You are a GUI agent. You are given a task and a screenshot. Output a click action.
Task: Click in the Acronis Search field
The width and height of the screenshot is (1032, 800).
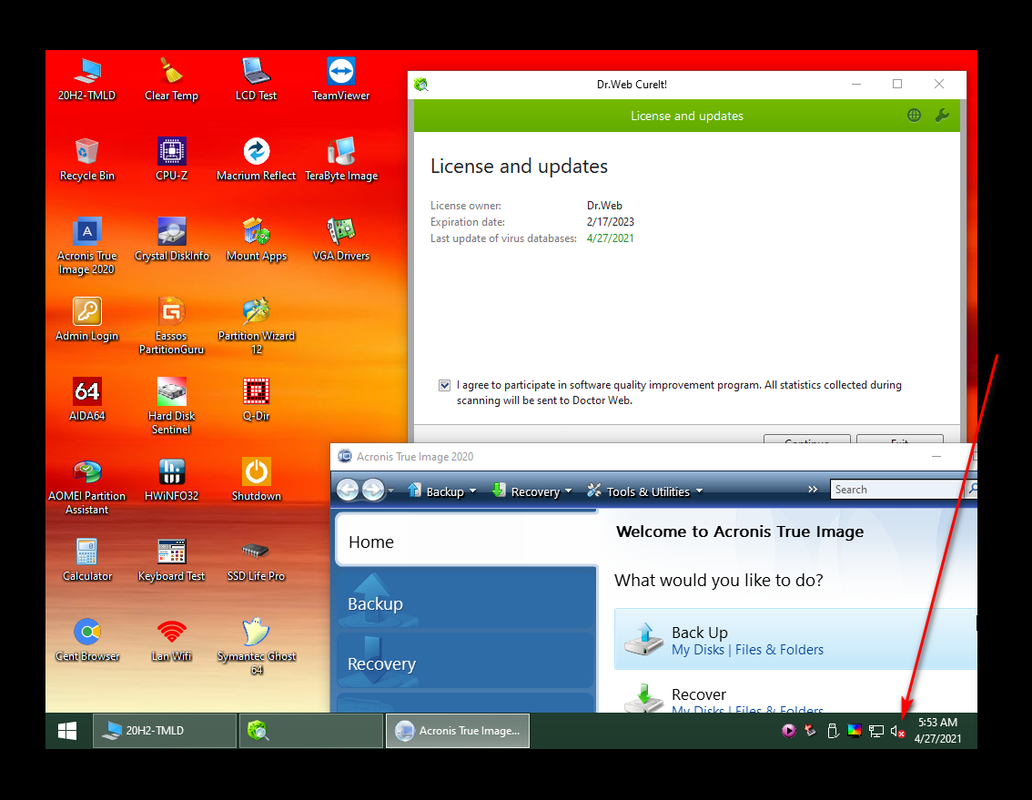[x=896, y=489]
